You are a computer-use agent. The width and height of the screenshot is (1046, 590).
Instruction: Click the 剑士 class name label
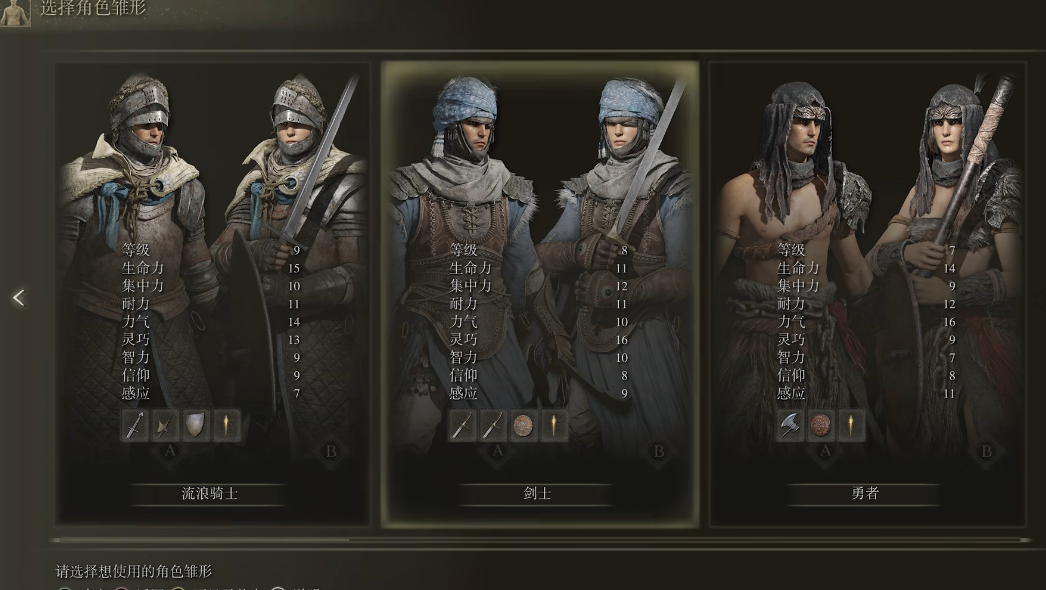tap(537, 494)
